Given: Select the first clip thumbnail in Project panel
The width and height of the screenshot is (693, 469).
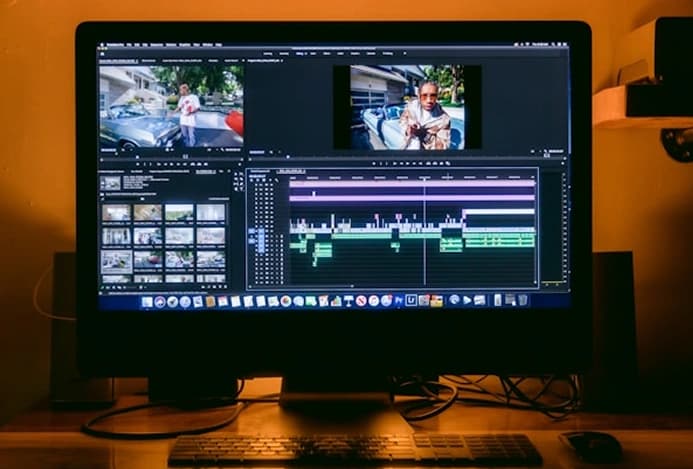Looking at the screenshot, I should (x=116, y=212).
